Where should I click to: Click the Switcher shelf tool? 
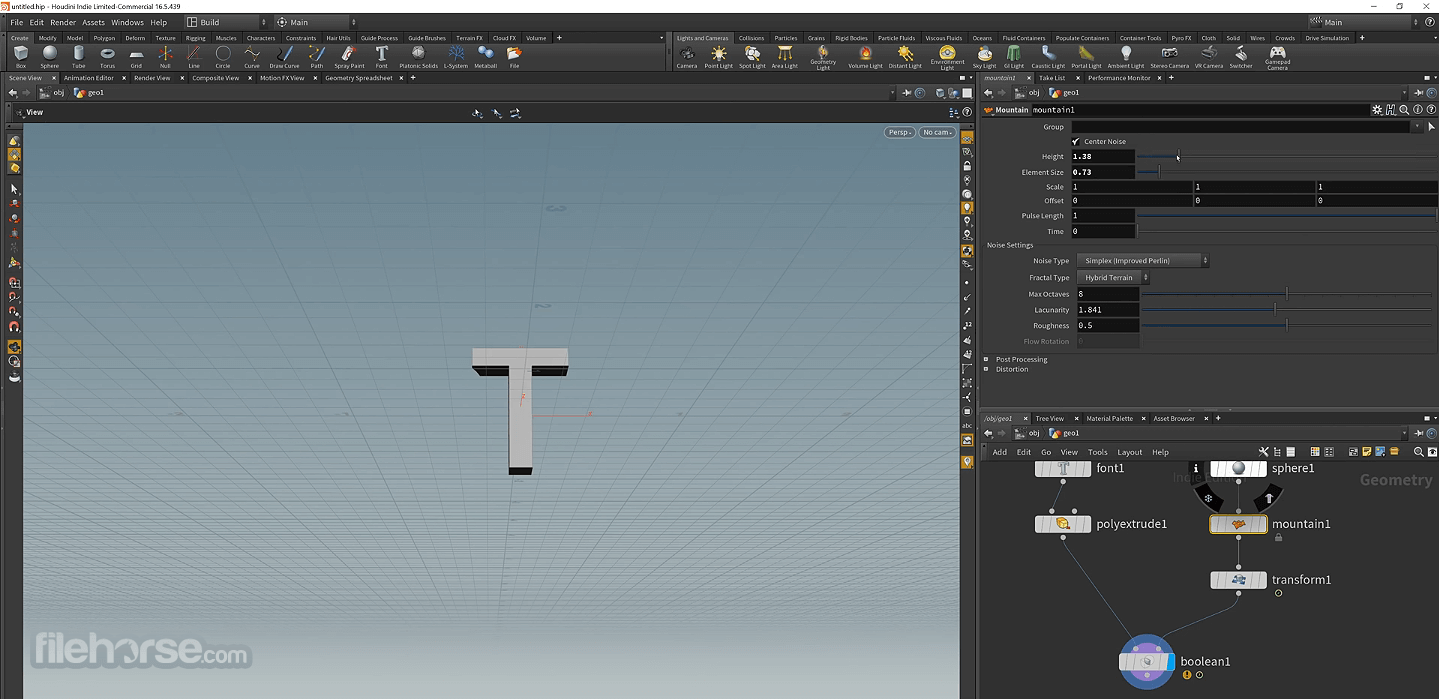coord(1241,56)
